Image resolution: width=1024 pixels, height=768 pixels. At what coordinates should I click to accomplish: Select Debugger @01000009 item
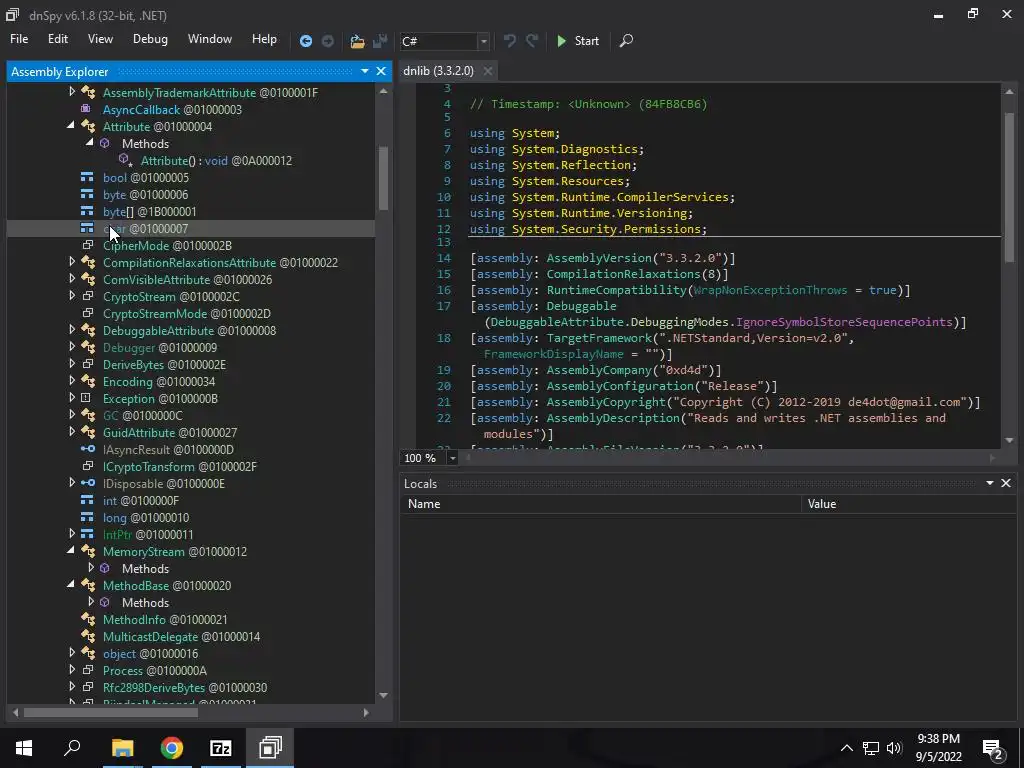coord(160,347)
